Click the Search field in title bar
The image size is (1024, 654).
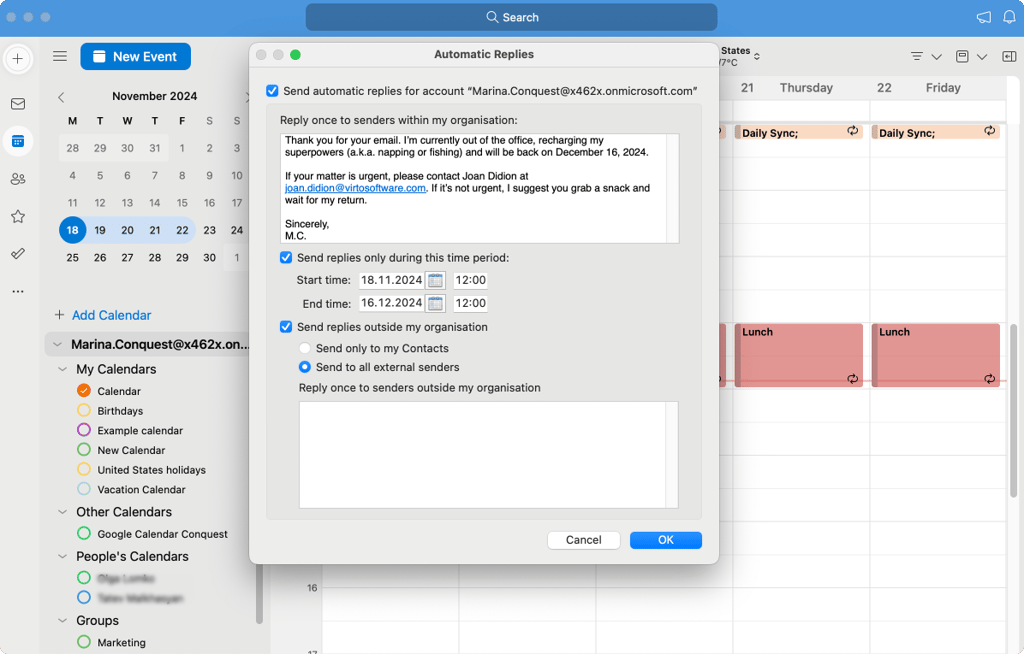[511, 17]
